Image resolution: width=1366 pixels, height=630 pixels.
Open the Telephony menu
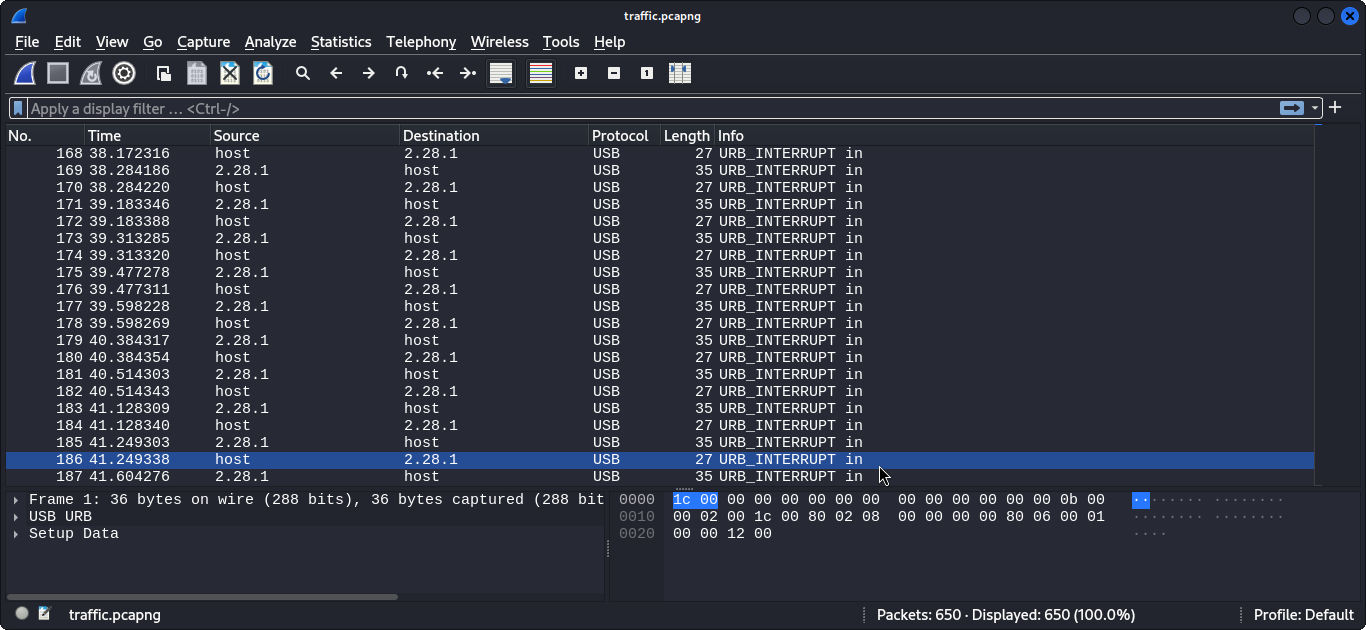[x=421, y=42]
